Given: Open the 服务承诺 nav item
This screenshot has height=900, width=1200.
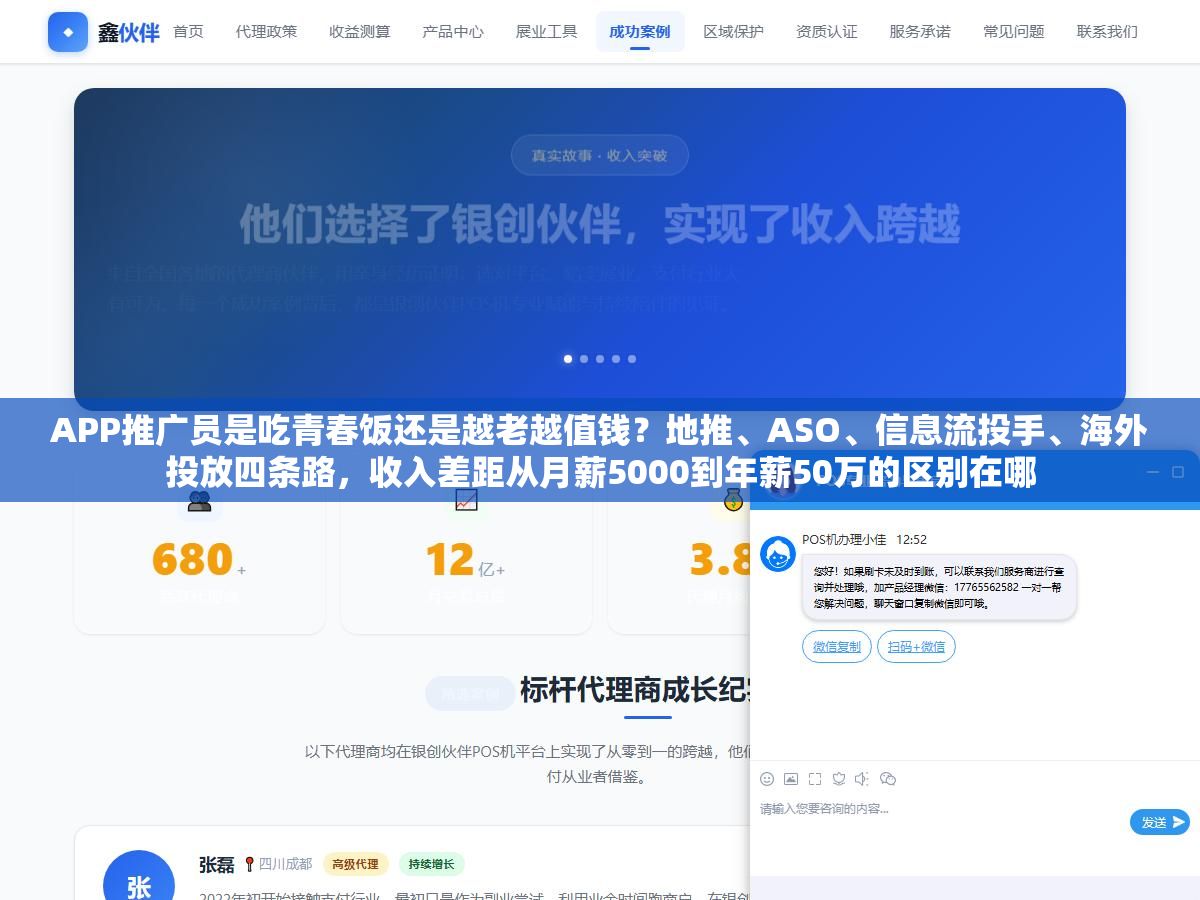Looking at the screenshot, I should click(920, 32).
